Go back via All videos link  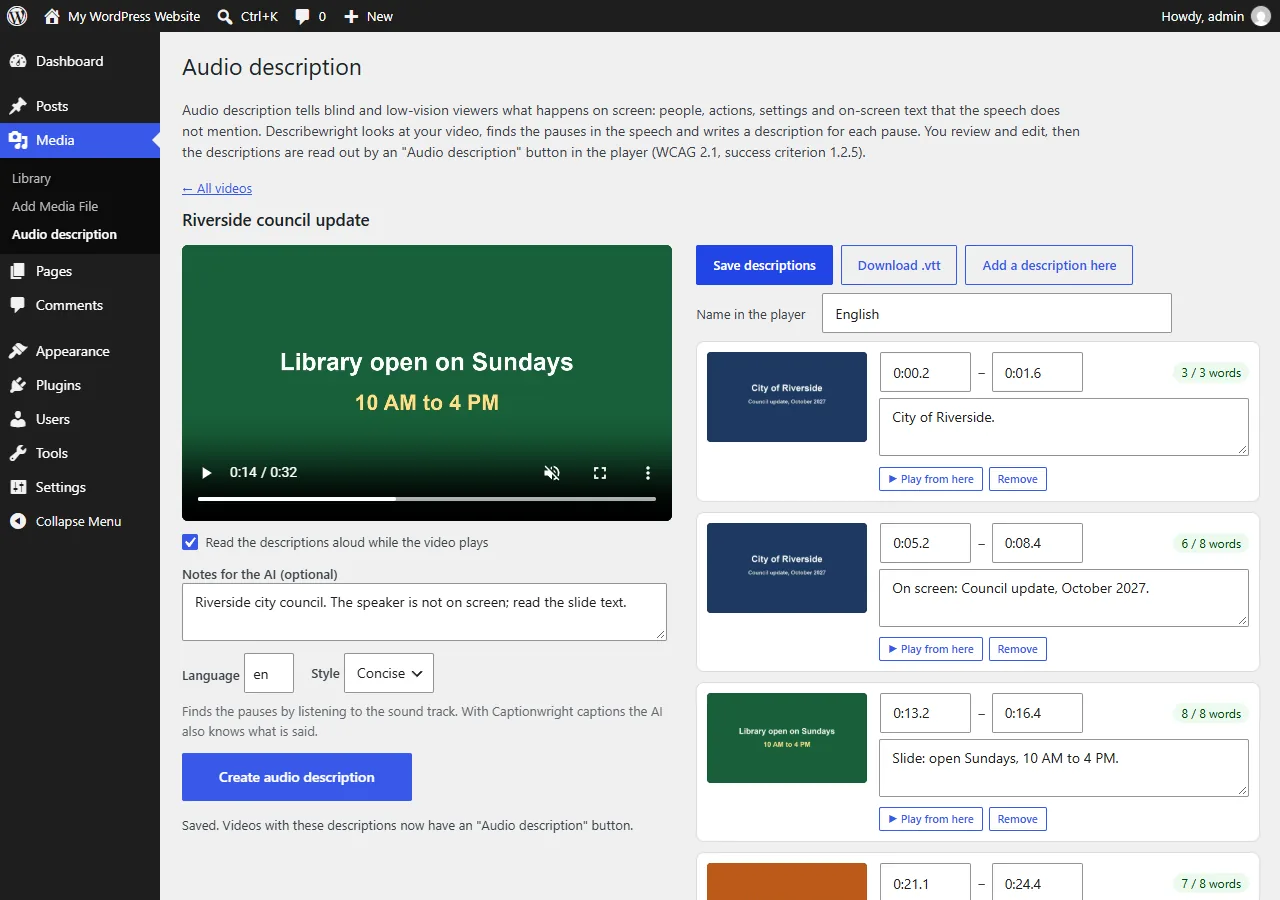[x=217, y=188]
